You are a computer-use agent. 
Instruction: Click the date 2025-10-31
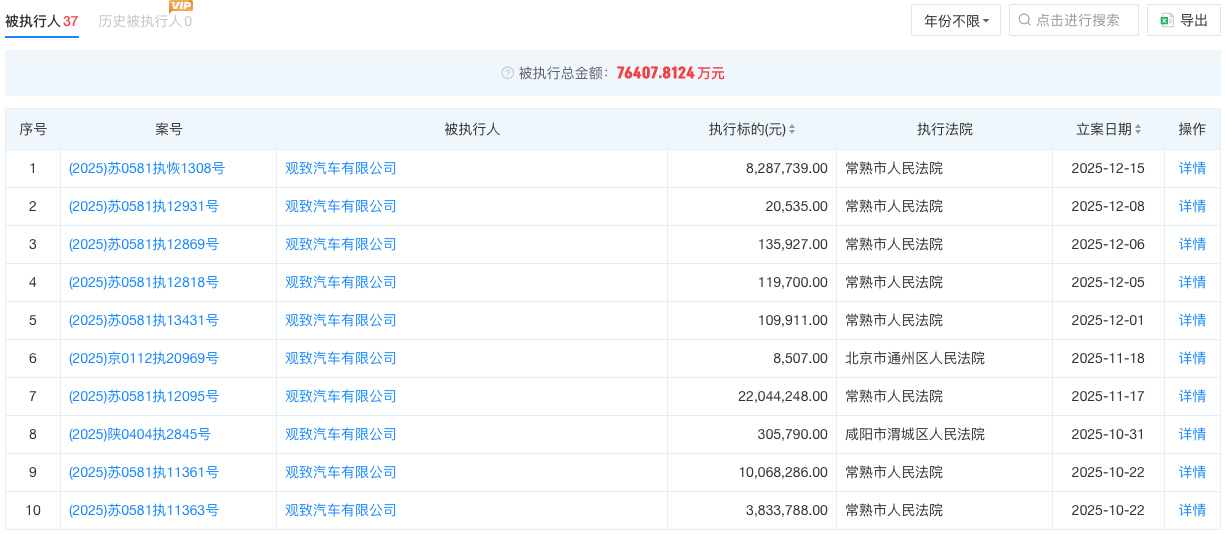pyautogui.click(x=1108, y=434)
